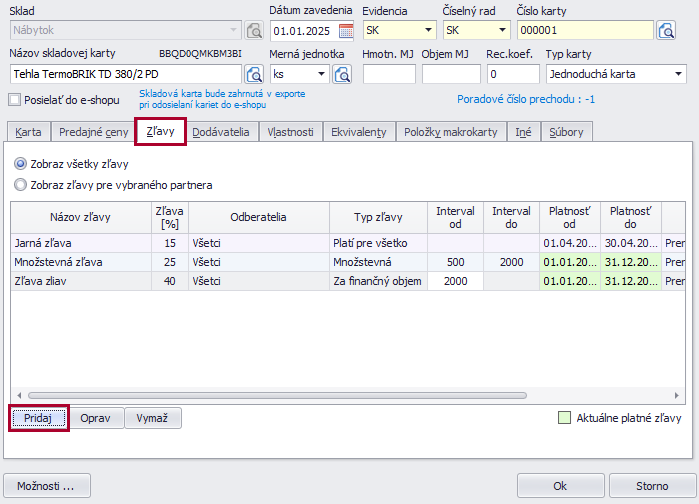
Task: Switch to the Dodávatelia tab
Action: 220,132
